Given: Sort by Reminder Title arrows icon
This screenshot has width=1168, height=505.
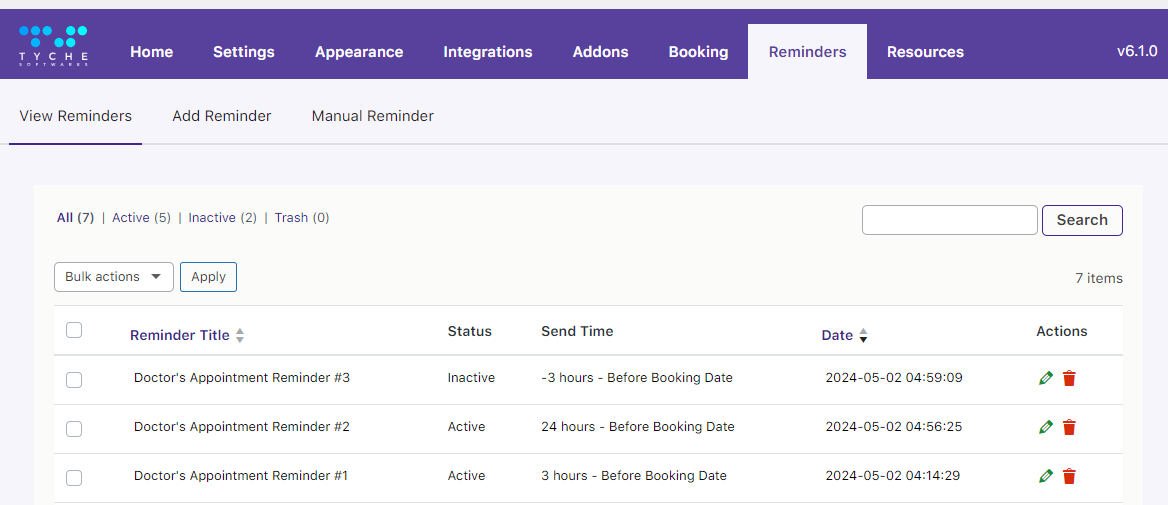Looking at the screenshot, I should point(240,336).
